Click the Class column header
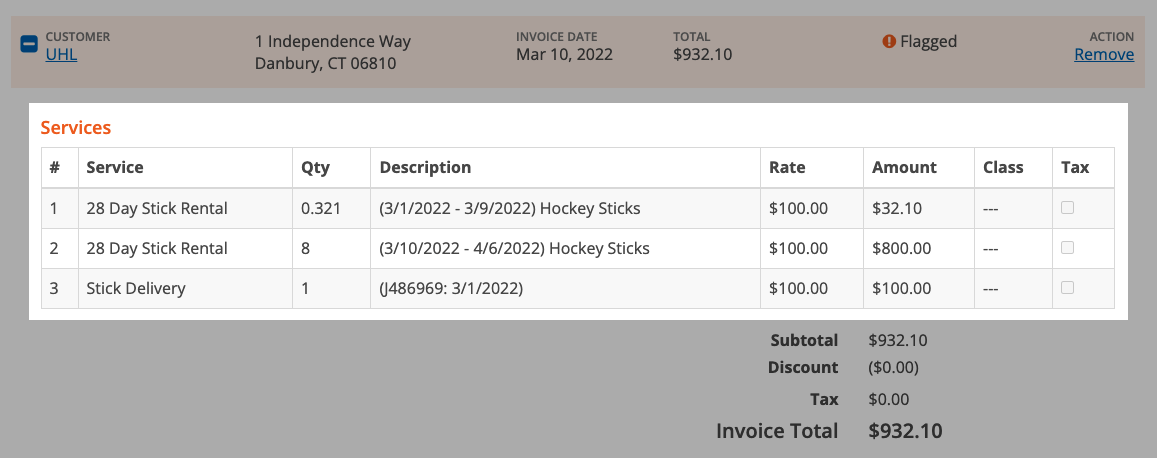The height and width of the screenshot is (458, 1157). [1003, 167]
